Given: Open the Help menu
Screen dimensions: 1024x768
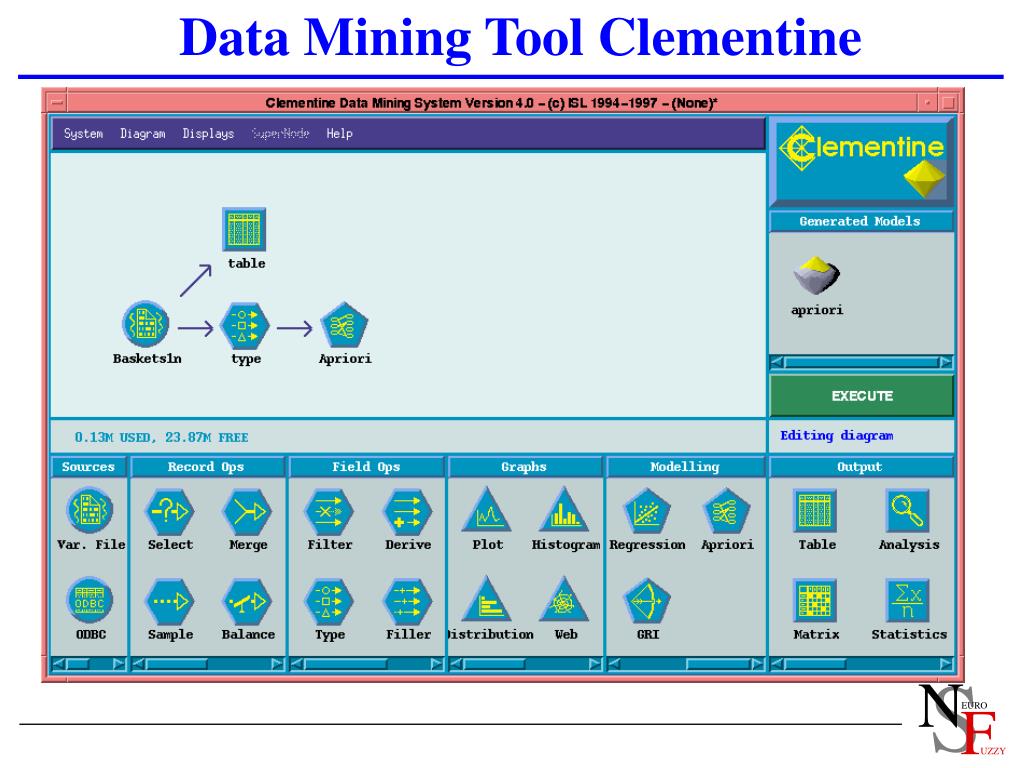Looking at the screenshot, I should point(339,134).
